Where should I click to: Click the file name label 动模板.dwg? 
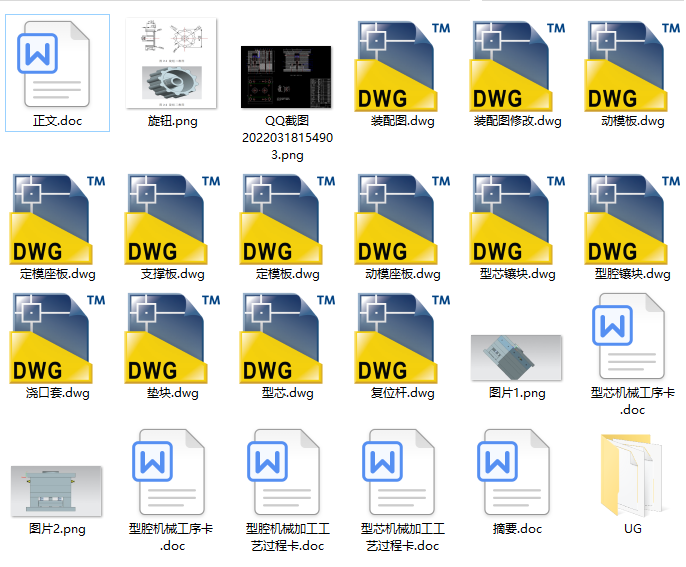tap(633, 121)
